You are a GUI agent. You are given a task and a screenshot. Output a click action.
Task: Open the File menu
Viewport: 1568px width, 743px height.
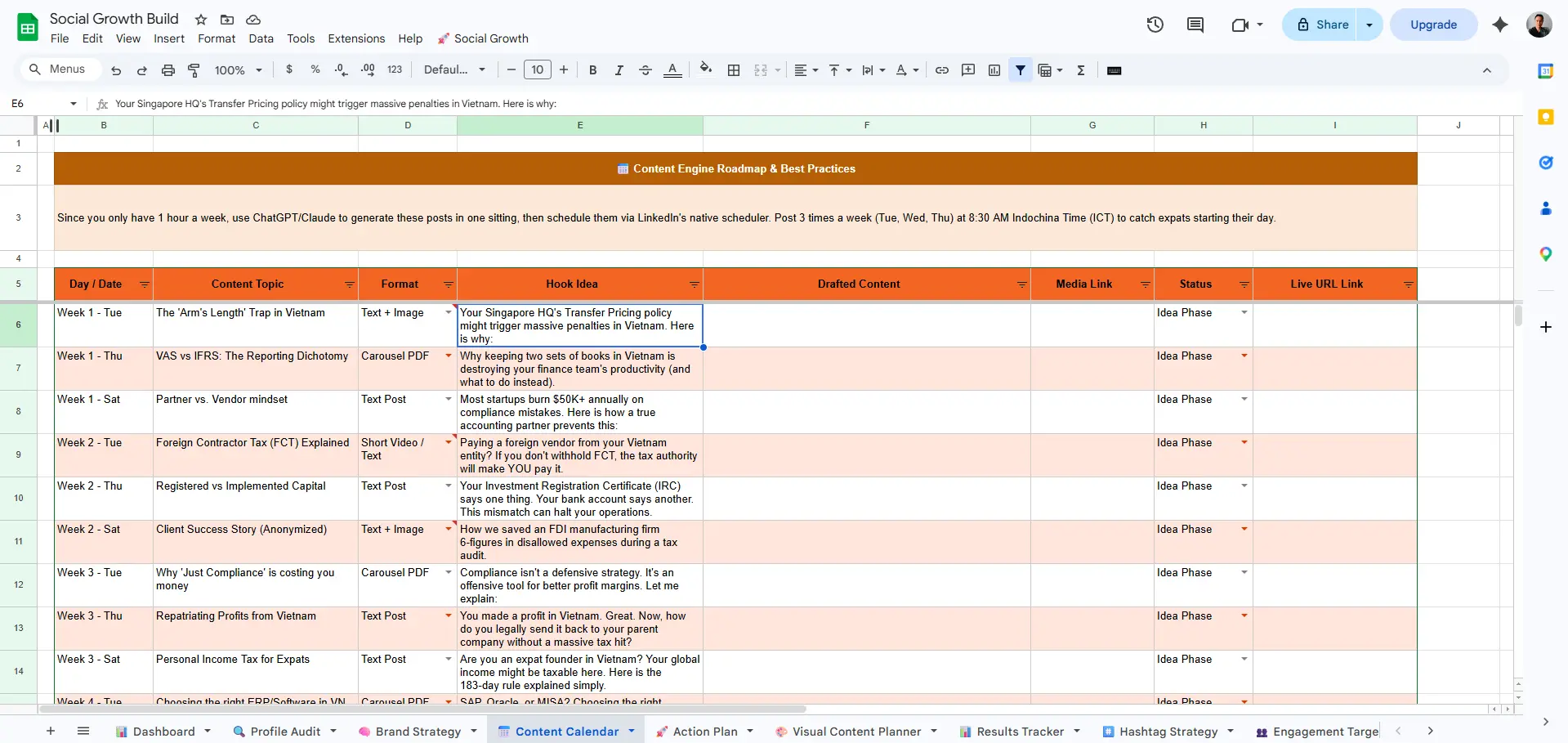pos(60,38)
